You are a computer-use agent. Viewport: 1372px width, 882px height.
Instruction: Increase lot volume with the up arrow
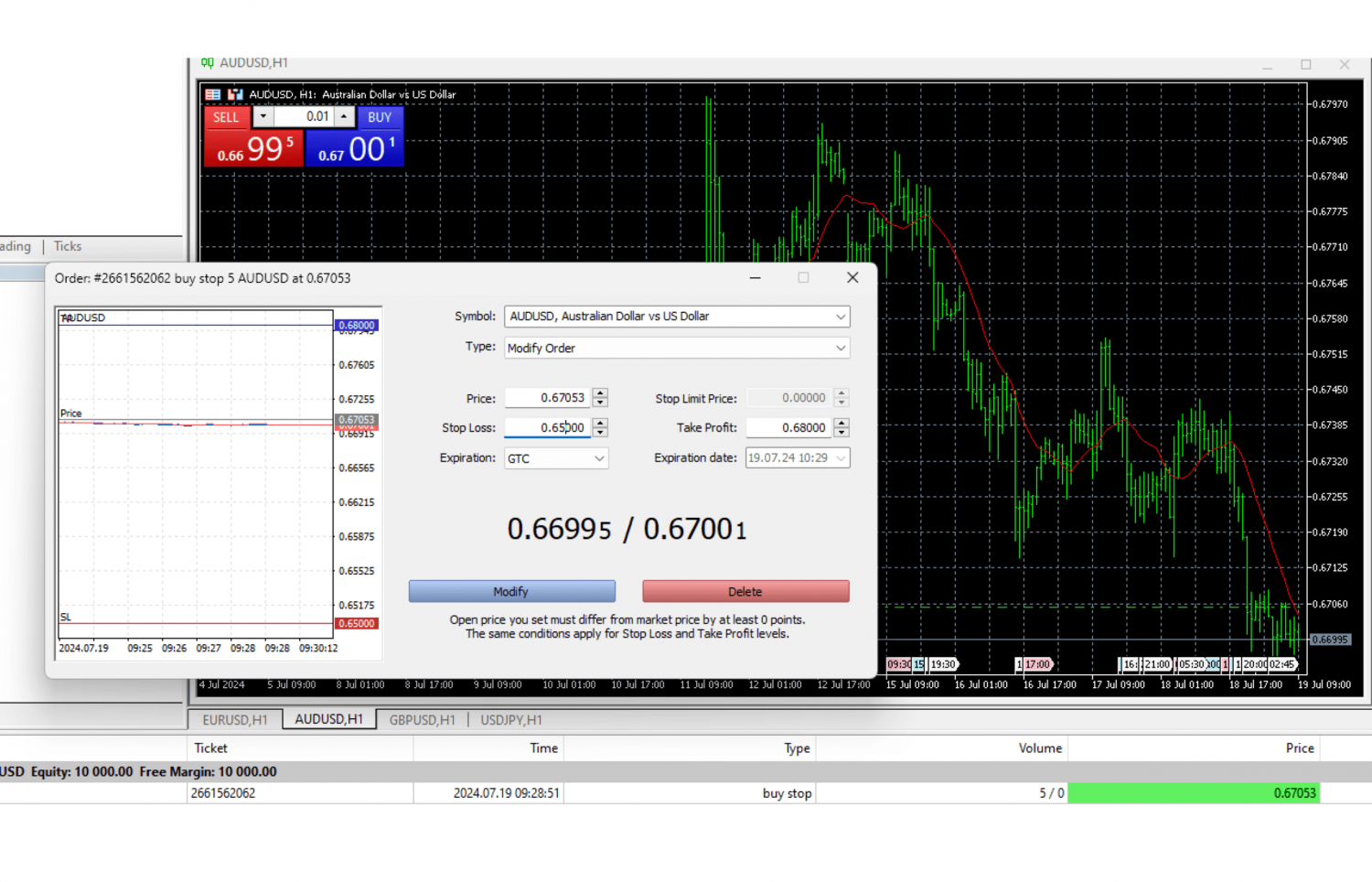click(344, 116)
